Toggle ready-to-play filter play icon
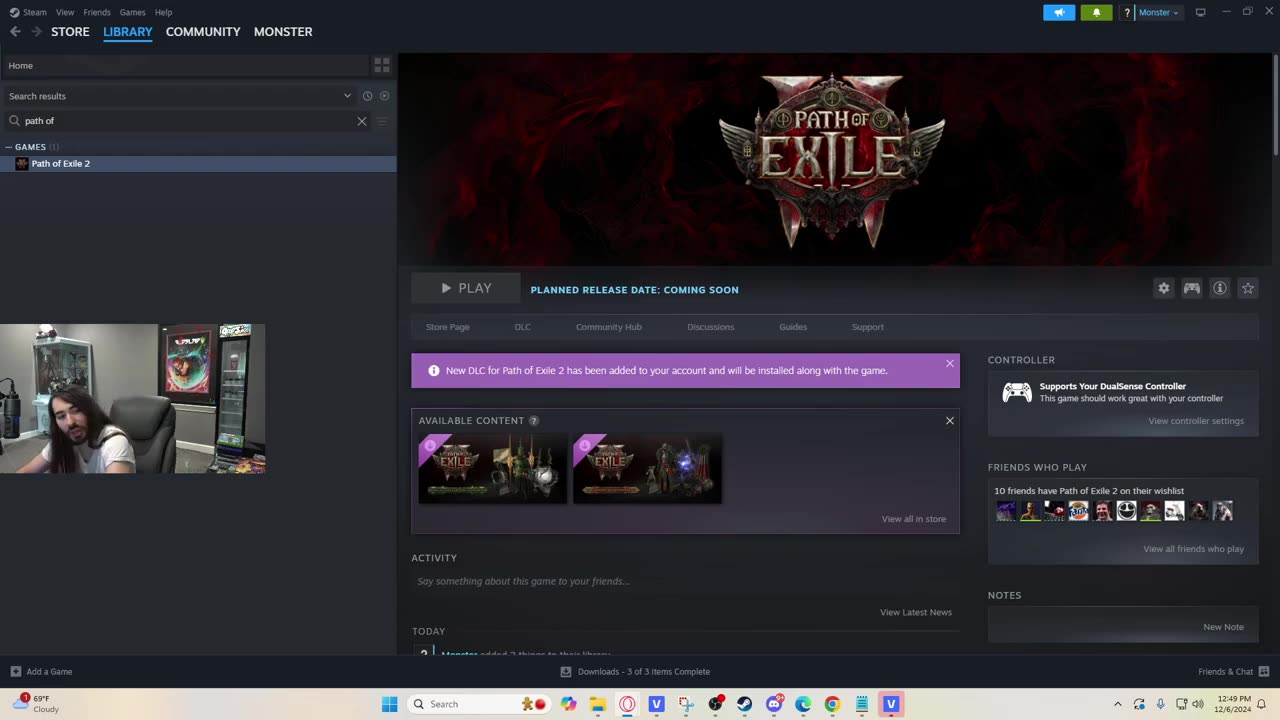The image size is (1280, 720). [384, 96]
